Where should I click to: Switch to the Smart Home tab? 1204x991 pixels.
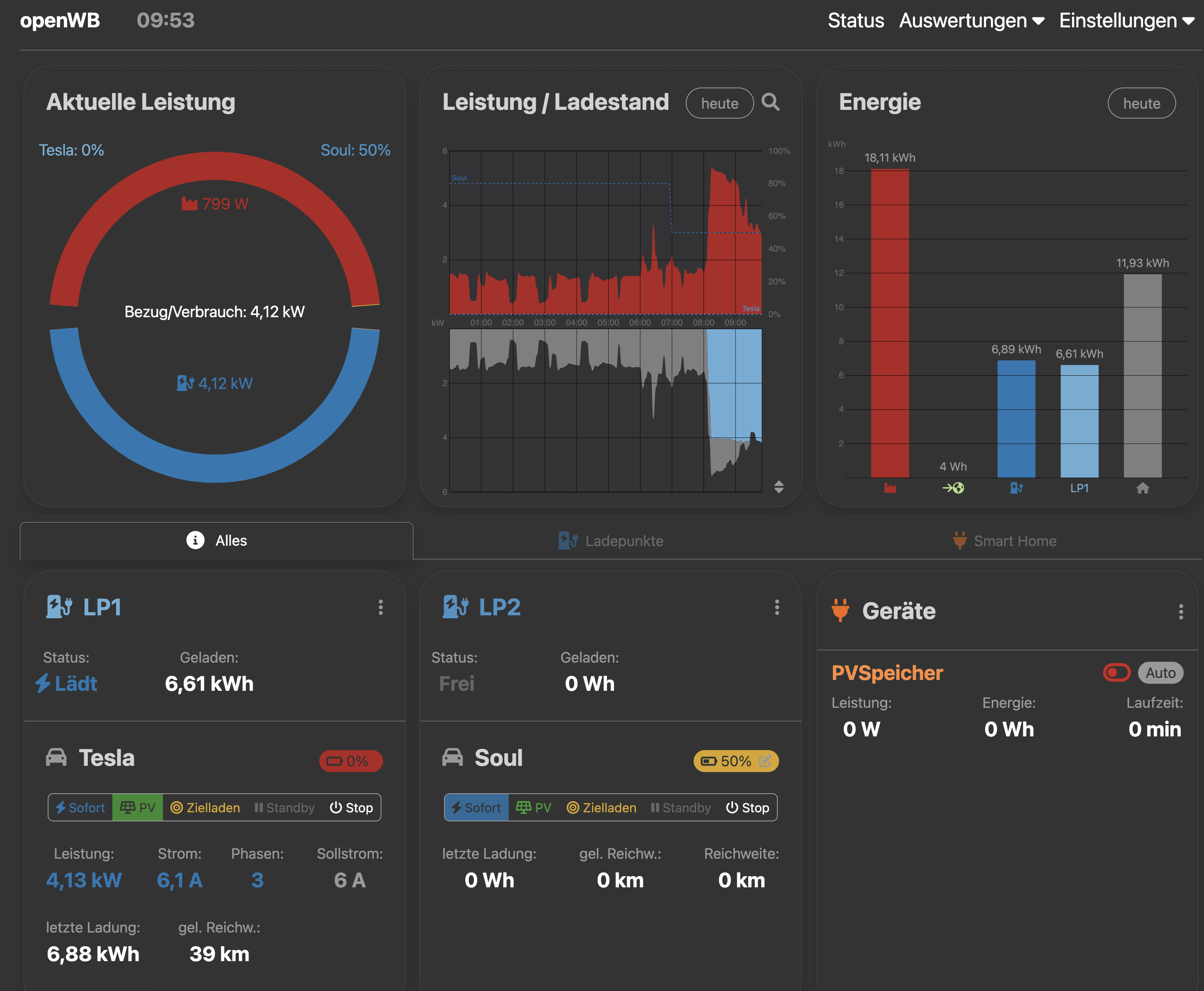coord(1005,541)
